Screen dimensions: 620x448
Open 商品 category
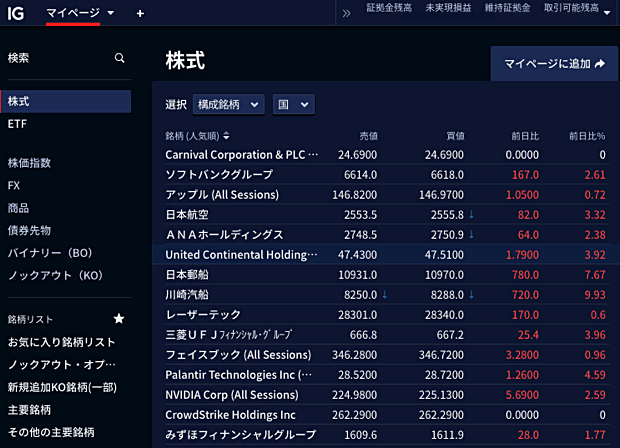click(x=18, y=208)
